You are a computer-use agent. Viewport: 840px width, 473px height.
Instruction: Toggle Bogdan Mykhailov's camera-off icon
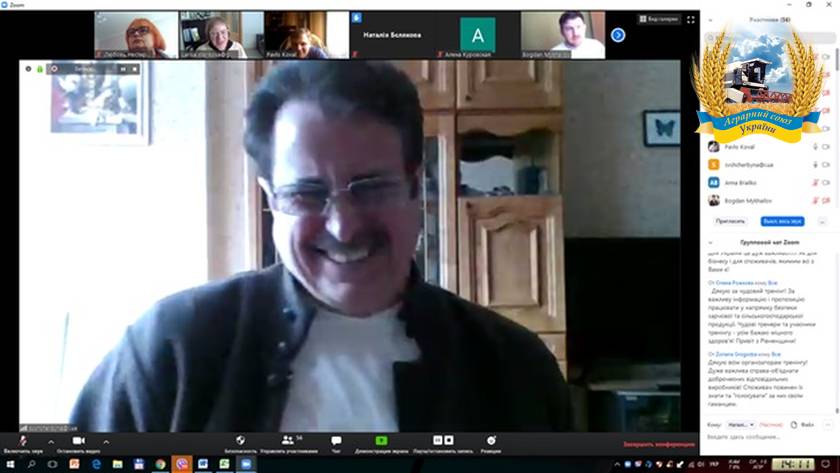[826, 201]
